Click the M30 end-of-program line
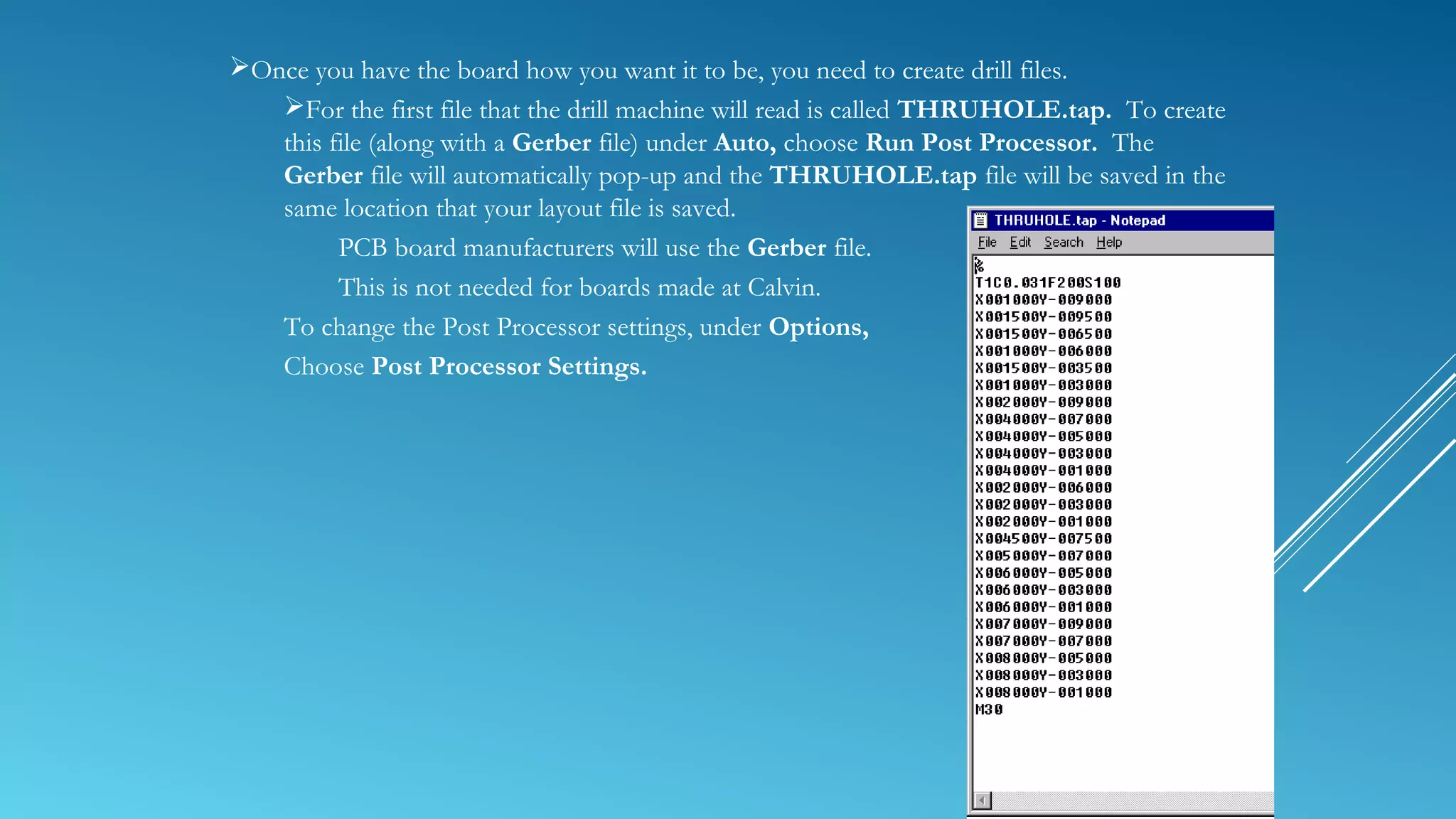 [x=989, y=710]
